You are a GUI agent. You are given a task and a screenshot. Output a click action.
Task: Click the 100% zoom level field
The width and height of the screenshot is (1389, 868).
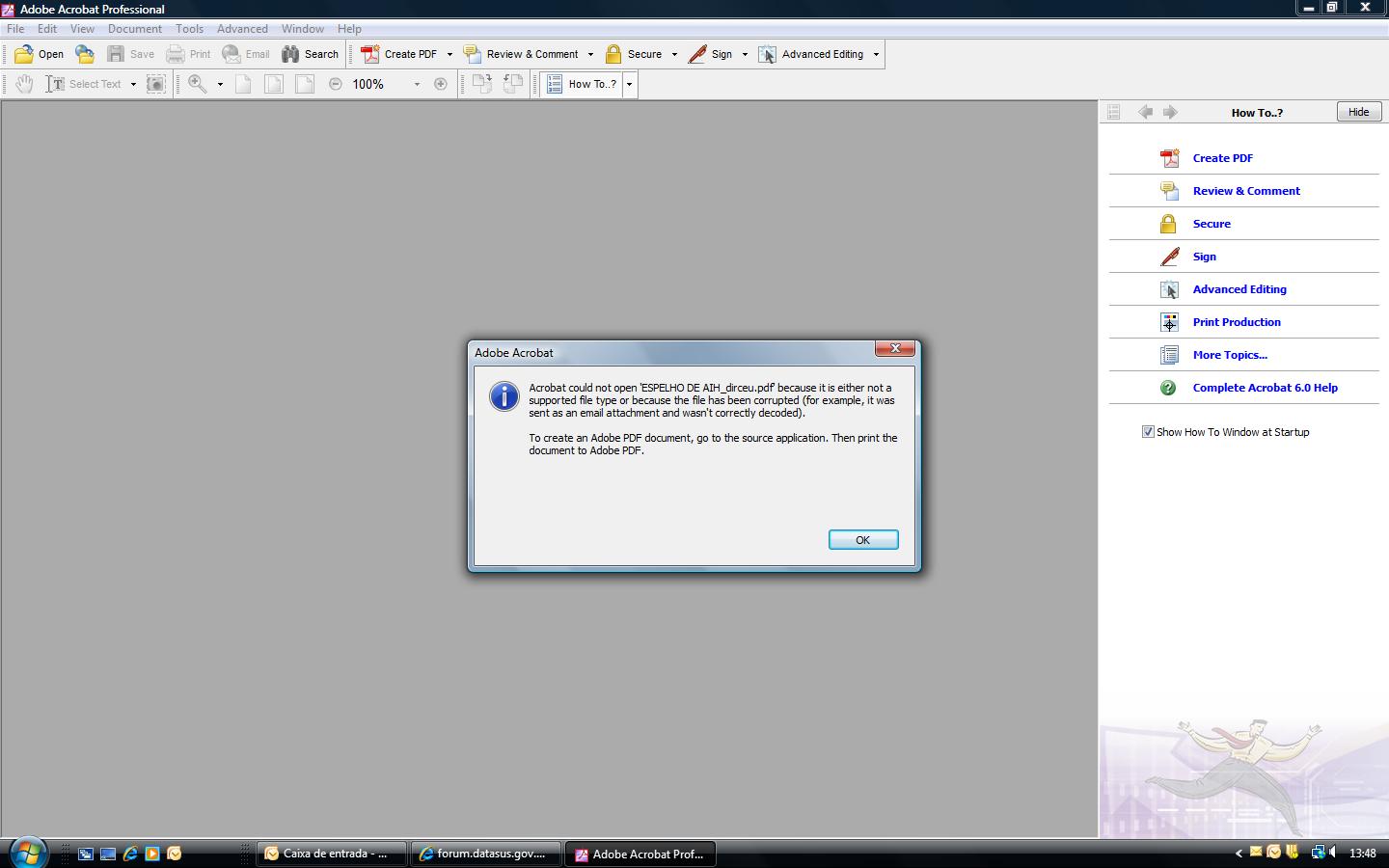[x=379, y=84]
